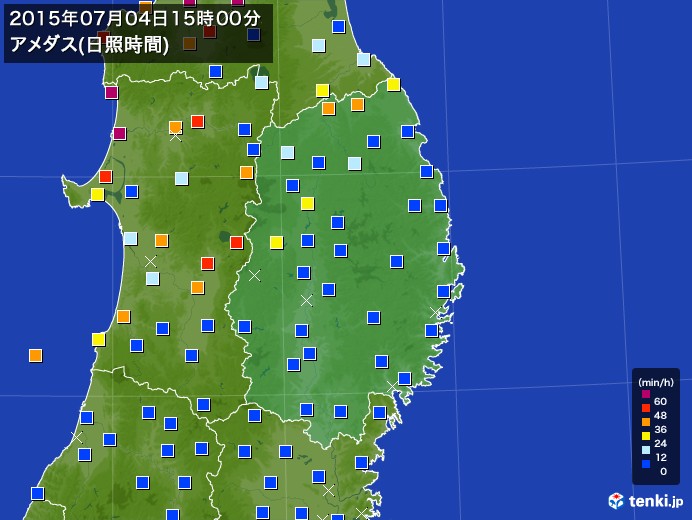Click legend value 12
The width and height of the screenshot is (692, 520).
tap(661, 457)
